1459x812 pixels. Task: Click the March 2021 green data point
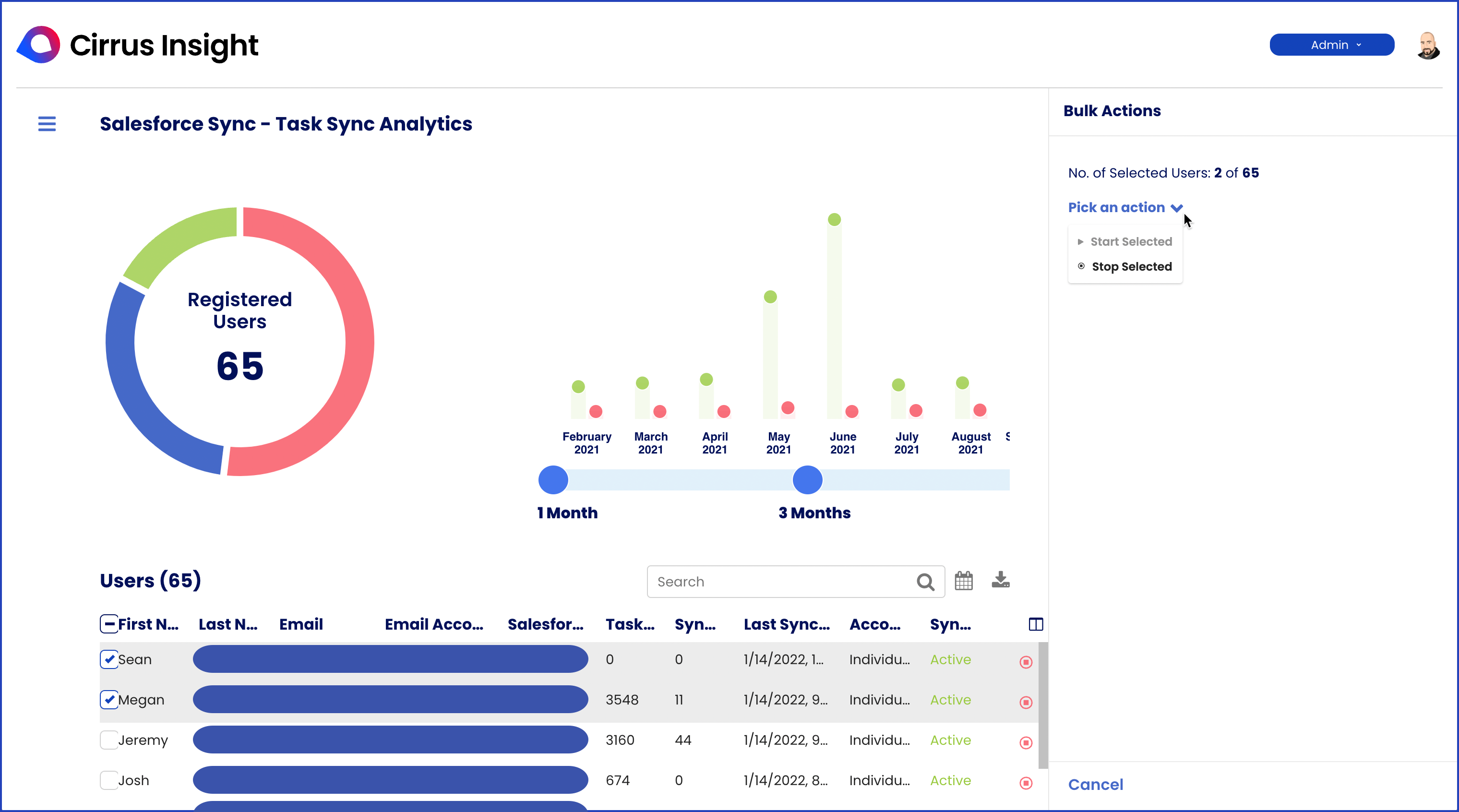(x=642, y=383)
